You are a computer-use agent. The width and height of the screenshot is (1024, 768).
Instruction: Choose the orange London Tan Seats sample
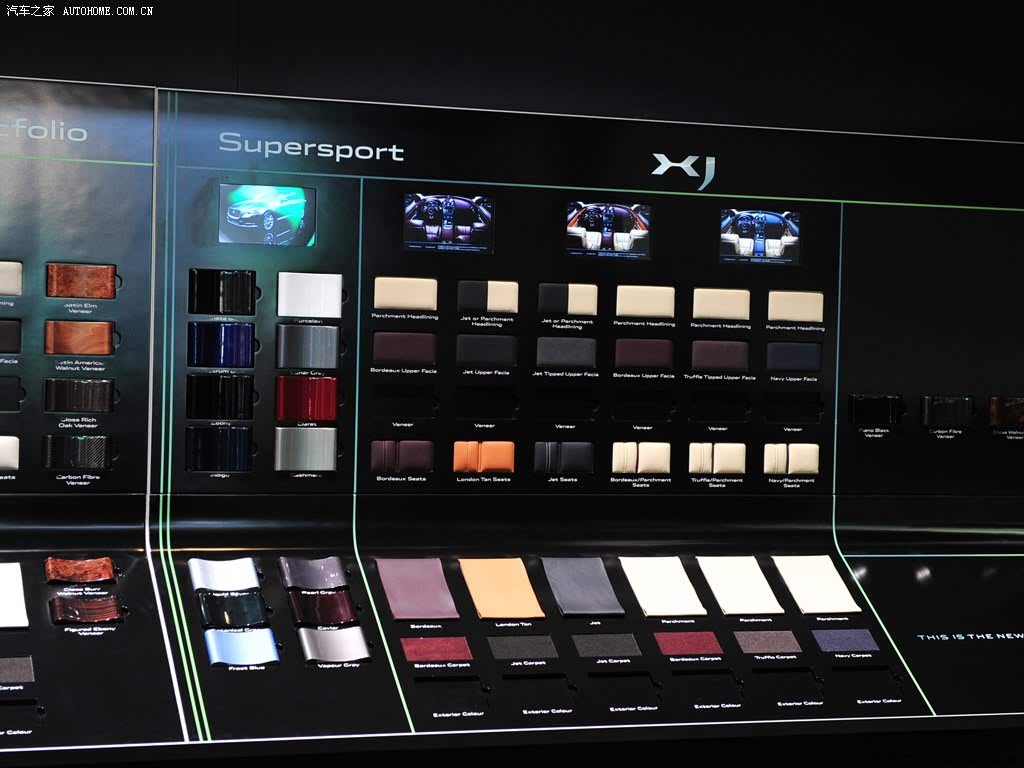pyautogui.click(x=483, y=456)
